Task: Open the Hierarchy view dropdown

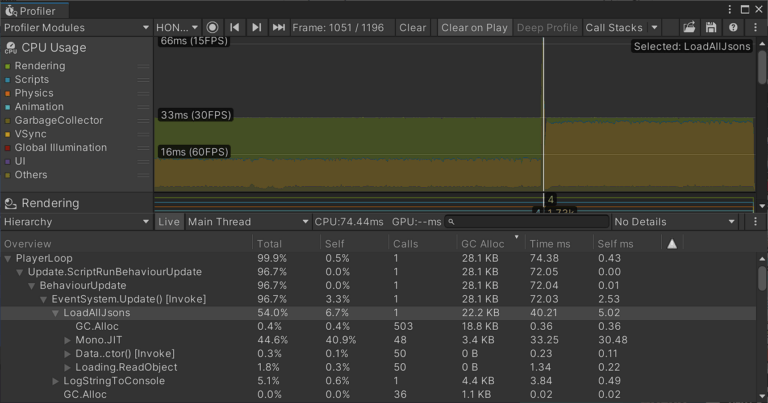Action: coord(76,222)
